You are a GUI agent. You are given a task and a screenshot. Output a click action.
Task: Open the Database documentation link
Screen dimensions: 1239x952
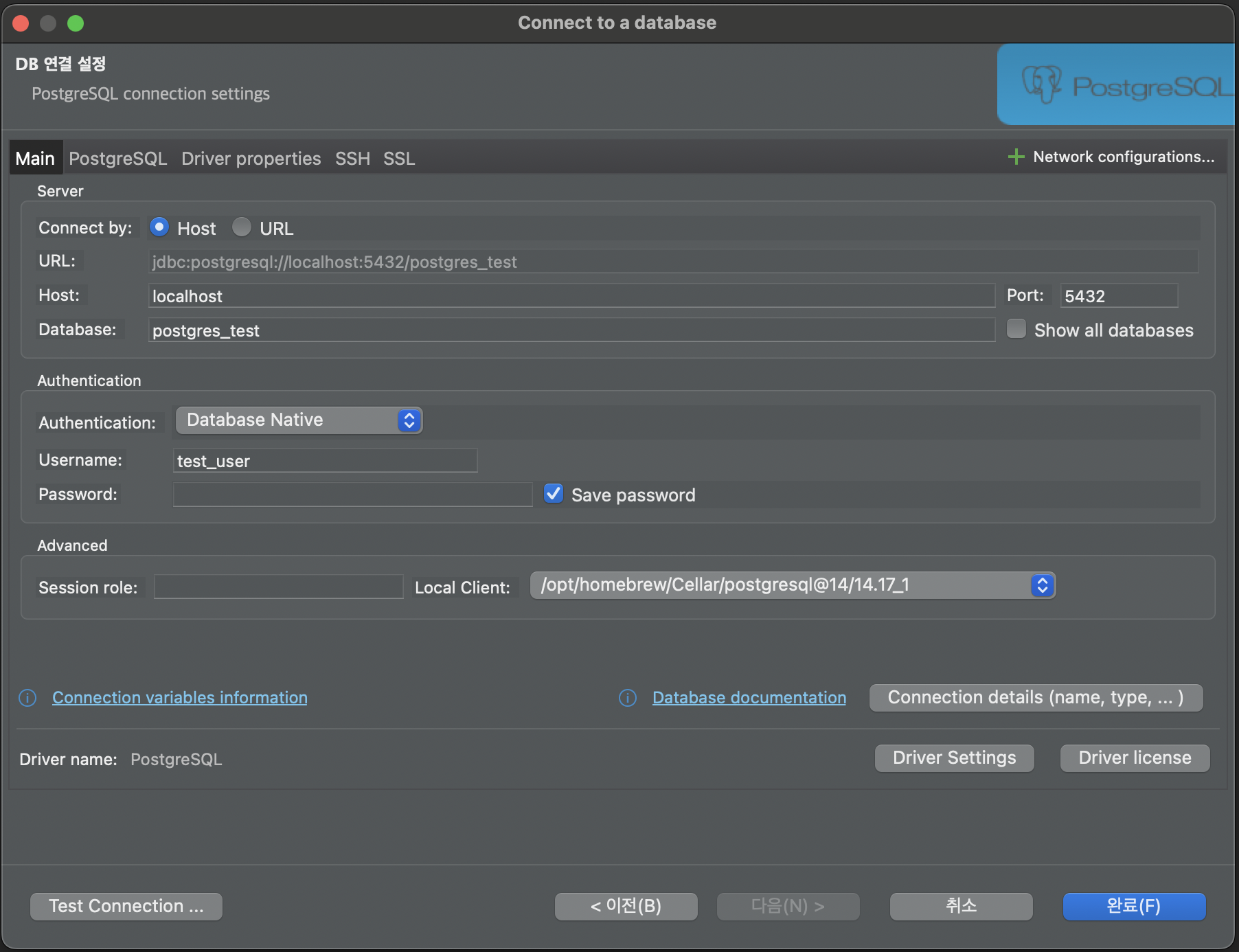point(749,698)
